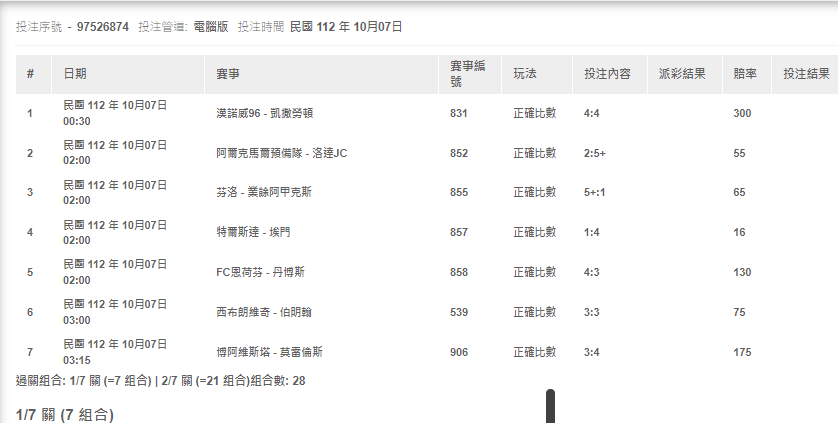Click the 賠率 column header
Screen dimensions: 838x423
745,74
